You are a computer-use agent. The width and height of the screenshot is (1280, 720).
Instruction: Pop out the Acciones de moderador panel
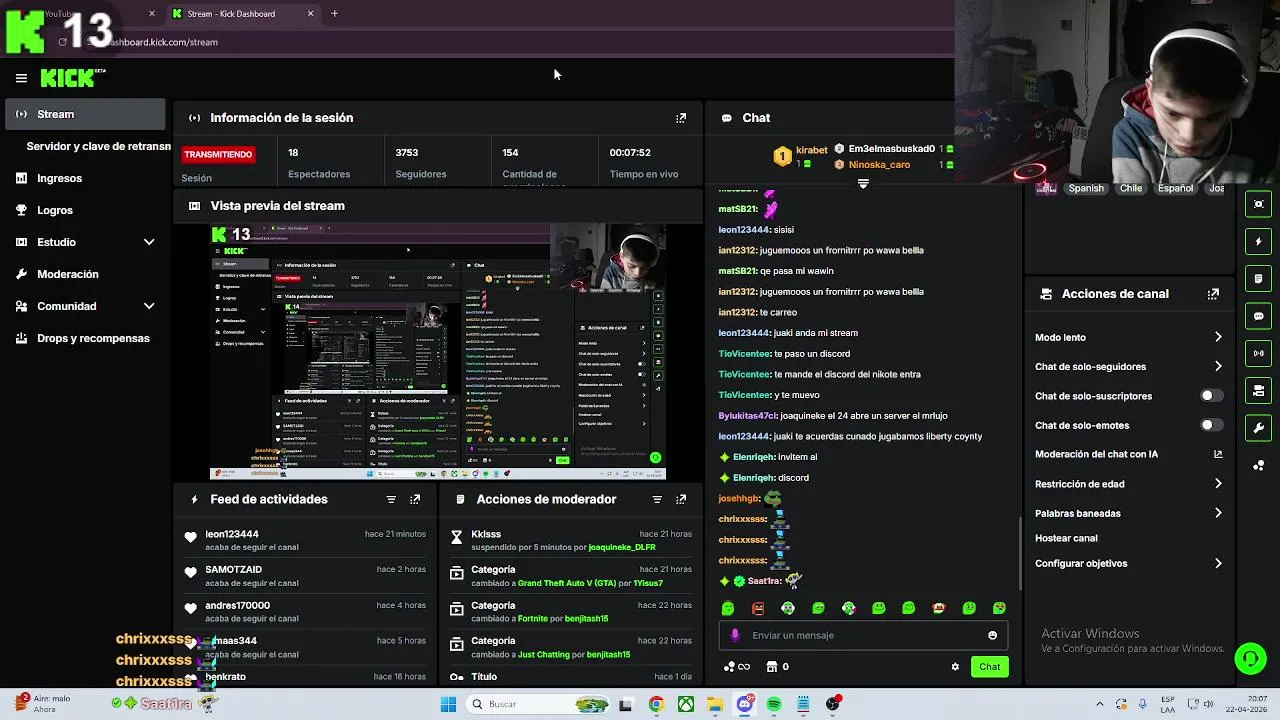pyautogui.click(x=681, y=499)
